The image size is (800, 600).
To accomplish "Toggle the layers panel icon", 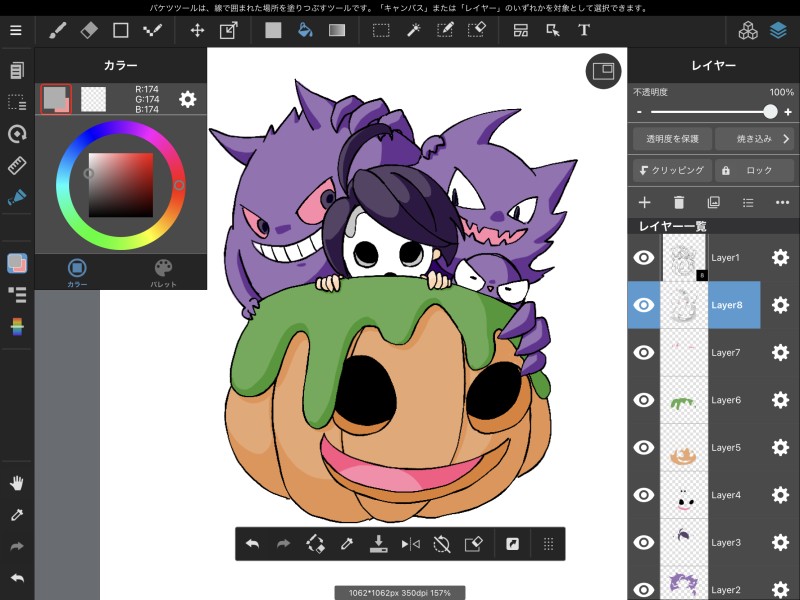I will [x=778, y=30].
